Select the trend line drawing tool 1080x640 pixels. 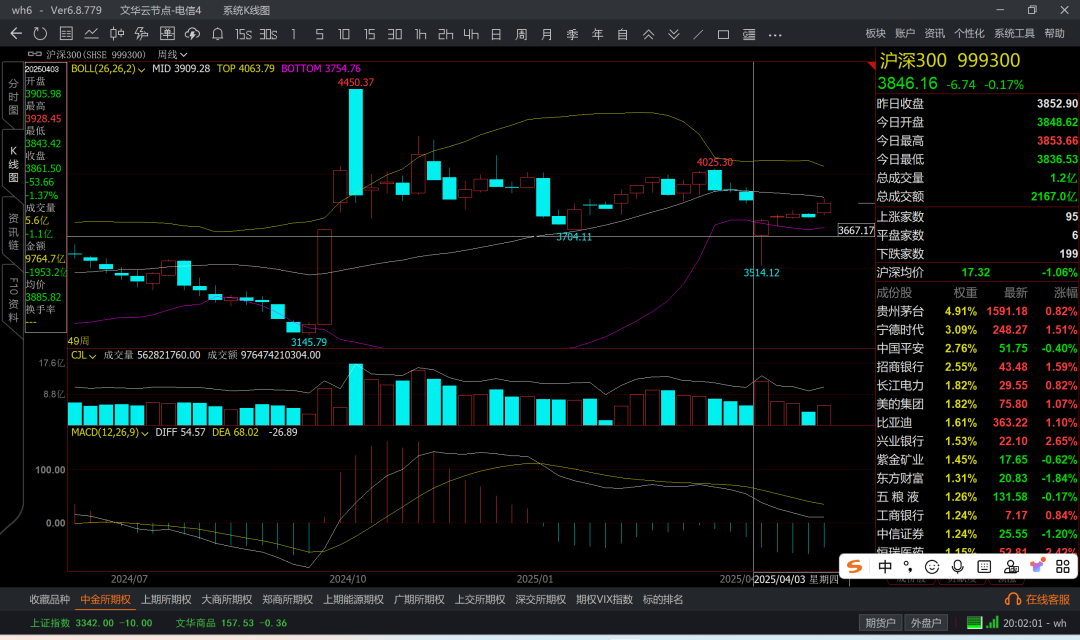[698, 34]
